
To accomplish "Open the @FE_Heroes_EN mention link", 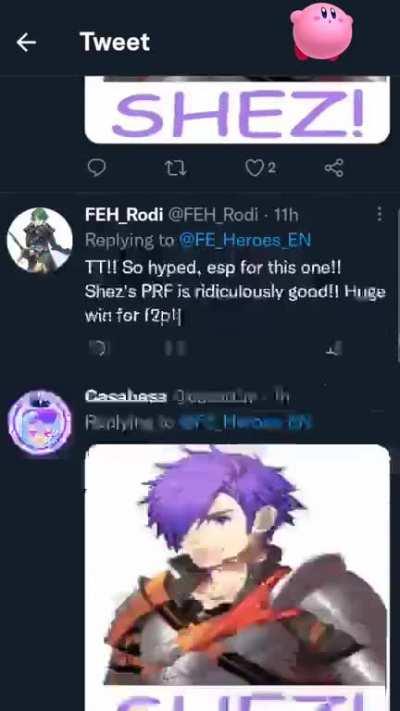I will [245, 240].
